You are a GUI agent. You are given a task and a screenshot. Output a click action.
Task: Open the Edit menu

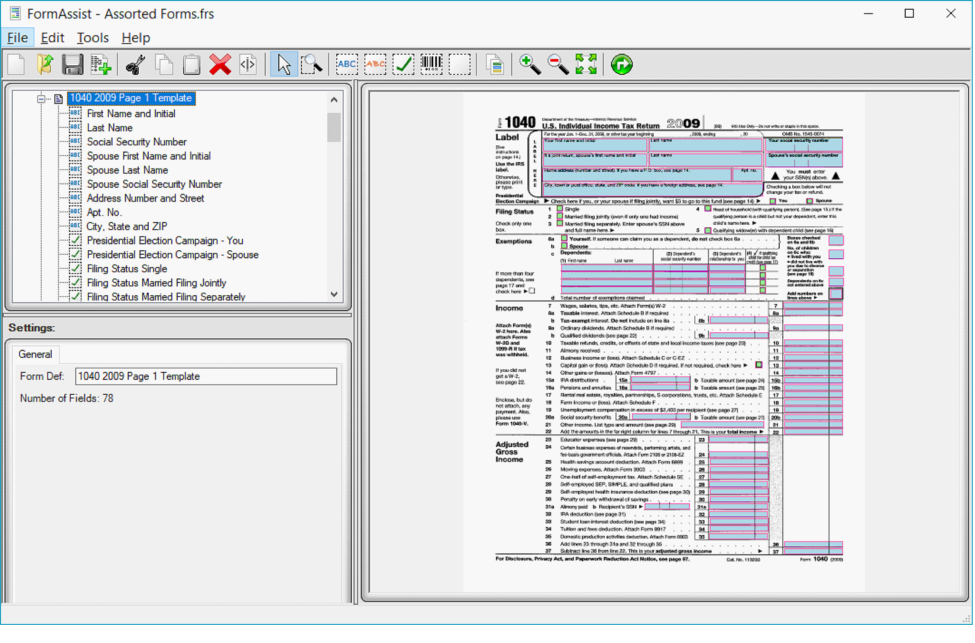coord(51,37)
